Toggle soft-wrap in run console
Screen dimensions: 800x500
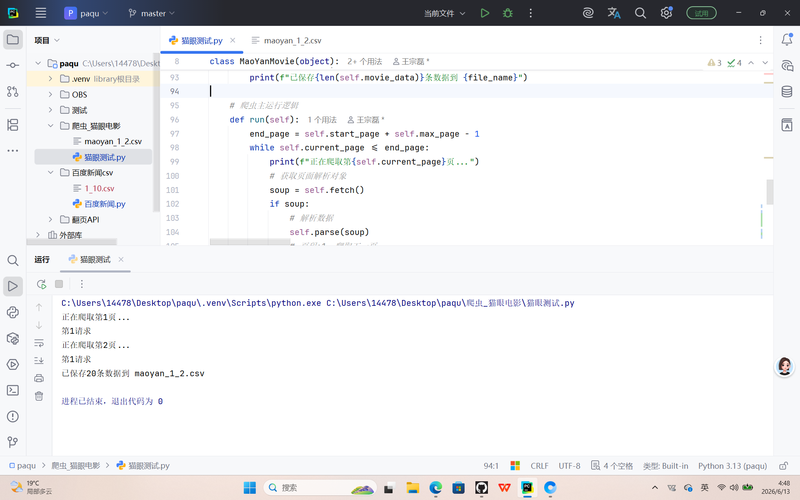click(39, 343)
